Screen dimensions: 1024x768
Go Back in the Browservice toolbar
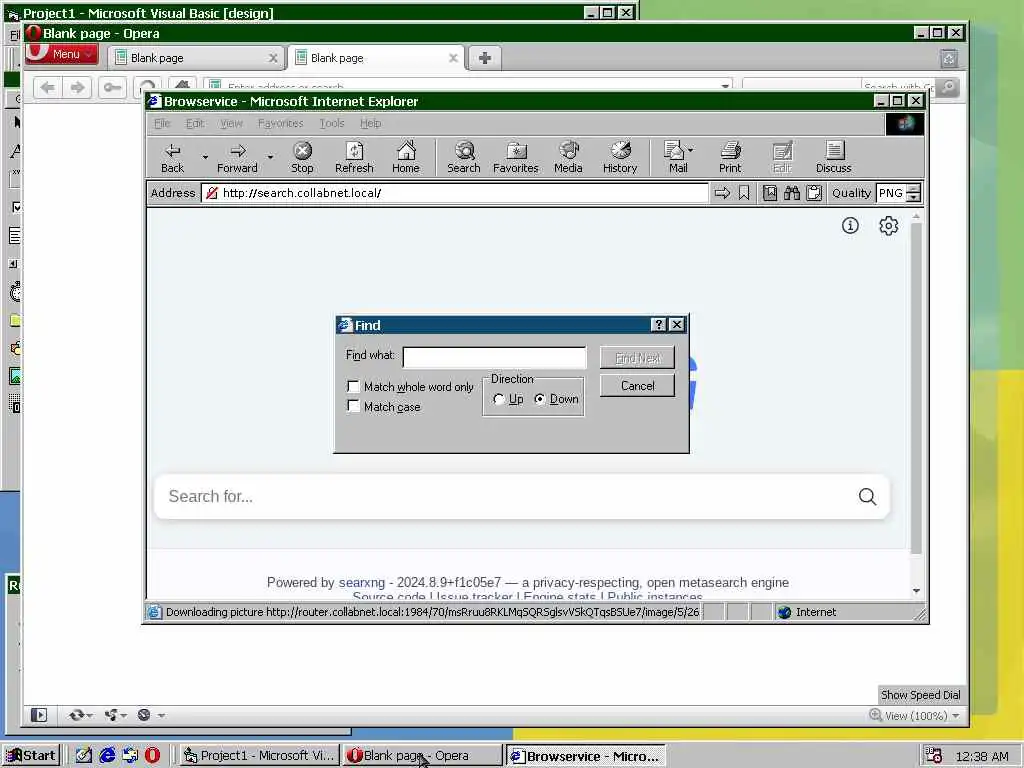pyautogui.click(x=172, y=158)
